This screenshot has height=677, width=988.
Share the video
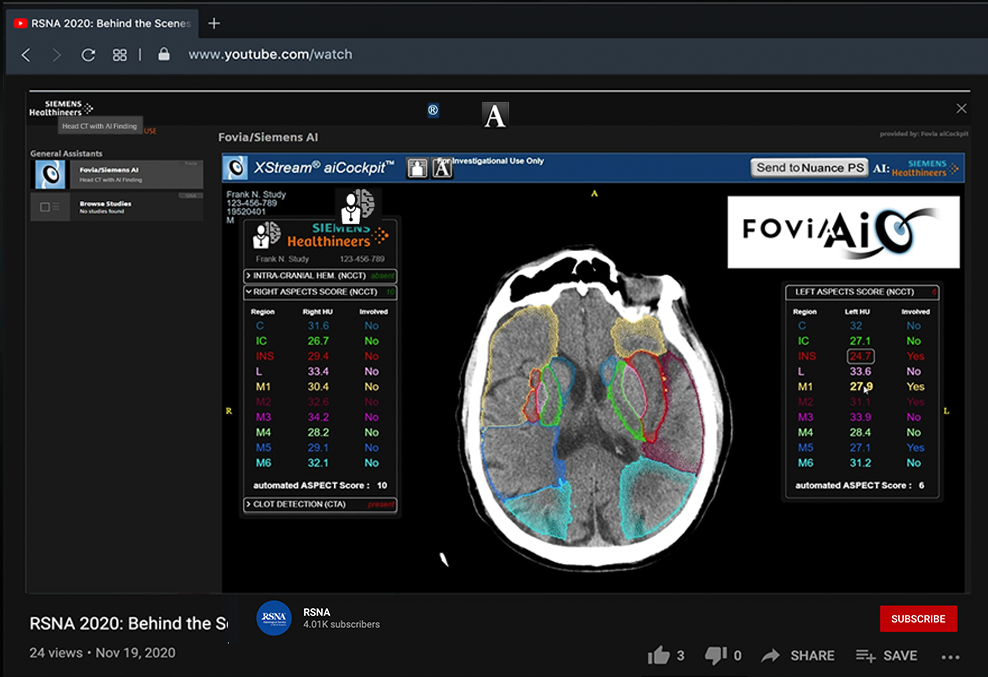coord(798,656)
